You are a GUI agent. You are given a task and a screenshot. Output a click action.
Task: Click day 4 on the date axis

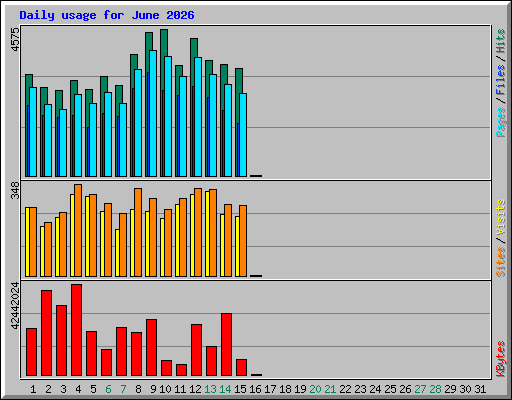78,389
